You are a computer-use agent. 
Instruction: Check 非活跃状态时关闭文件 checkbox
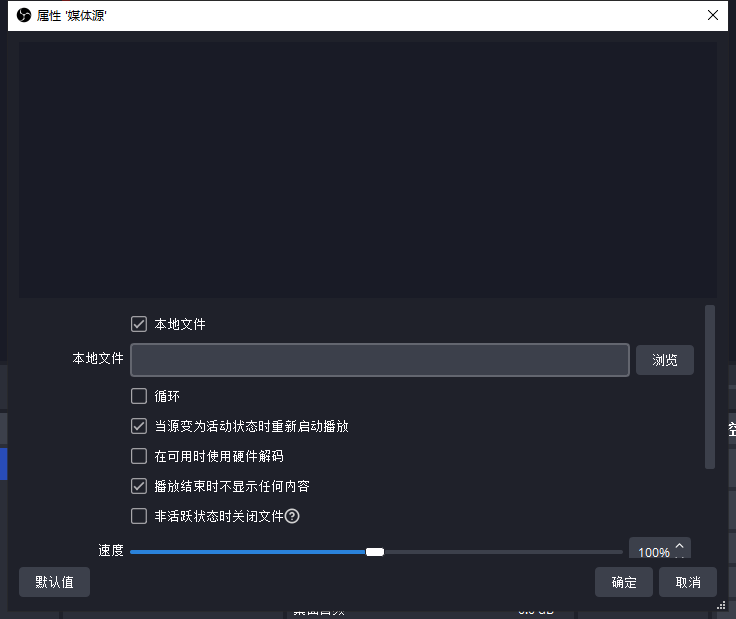click(139, 516)
